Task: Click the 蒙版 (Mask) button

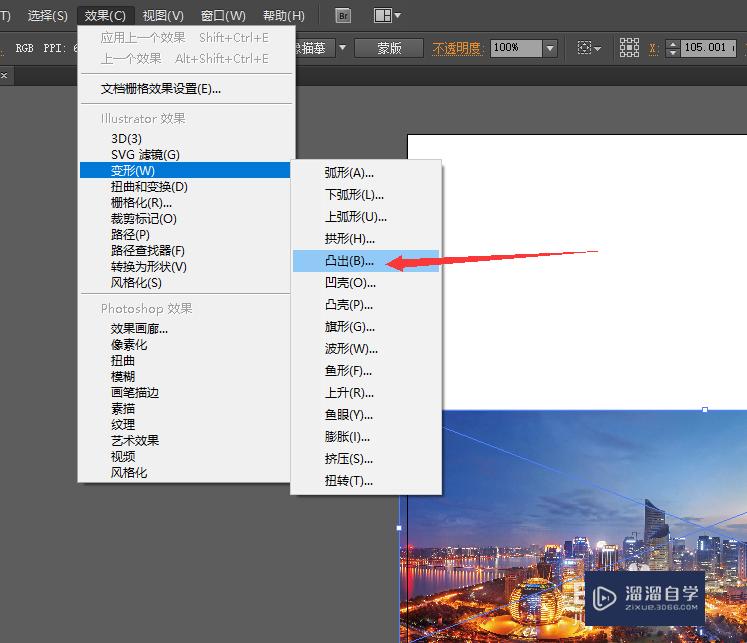Action: click(x=390, y=48)
